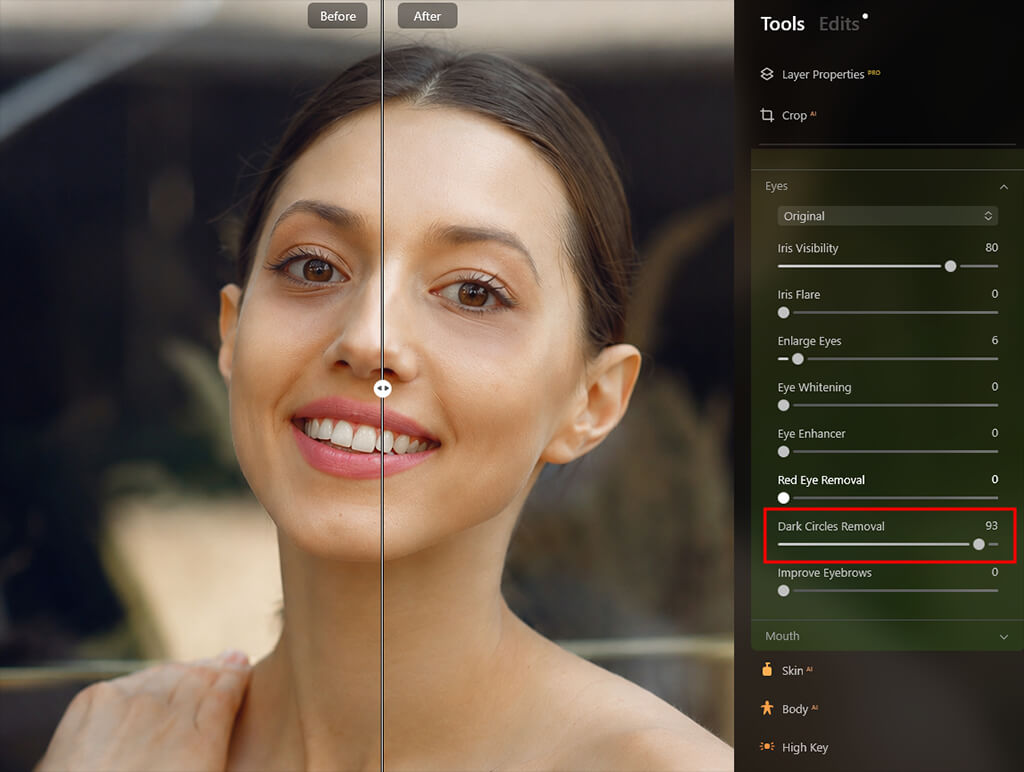The height and width of the screenshot is (772, 1024).
Task: Click the Iris Visibility value 80
Action: point(991,248)
